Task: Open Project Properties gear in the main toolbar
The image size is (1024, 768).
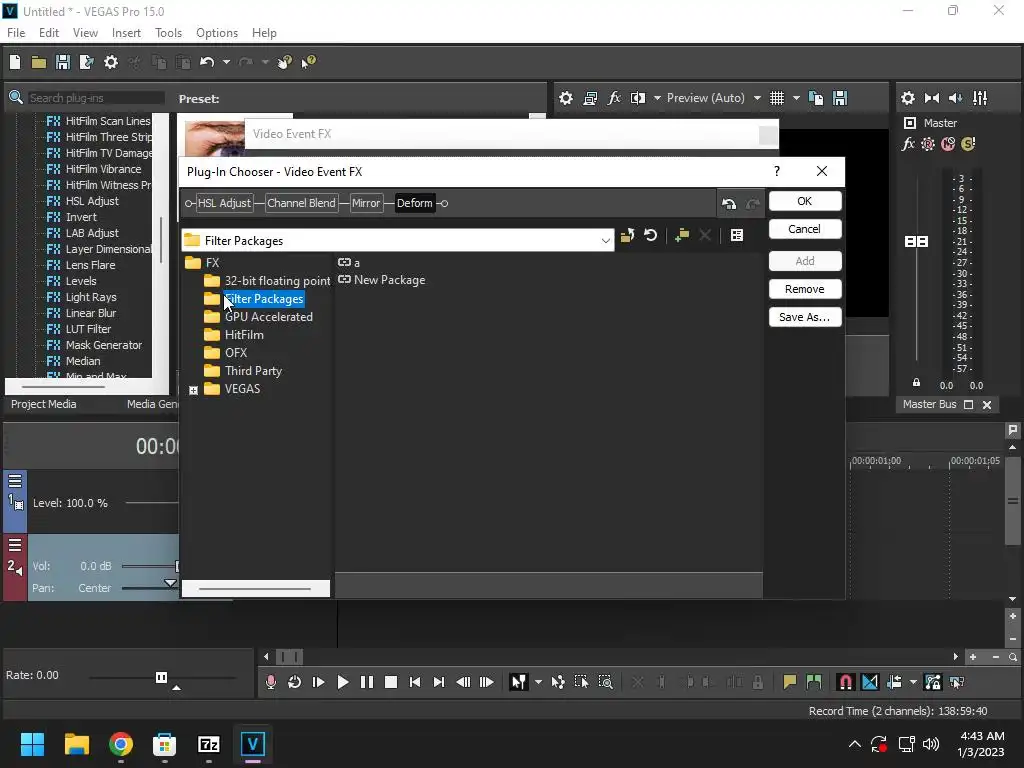Action: click(x=111, y=62)
